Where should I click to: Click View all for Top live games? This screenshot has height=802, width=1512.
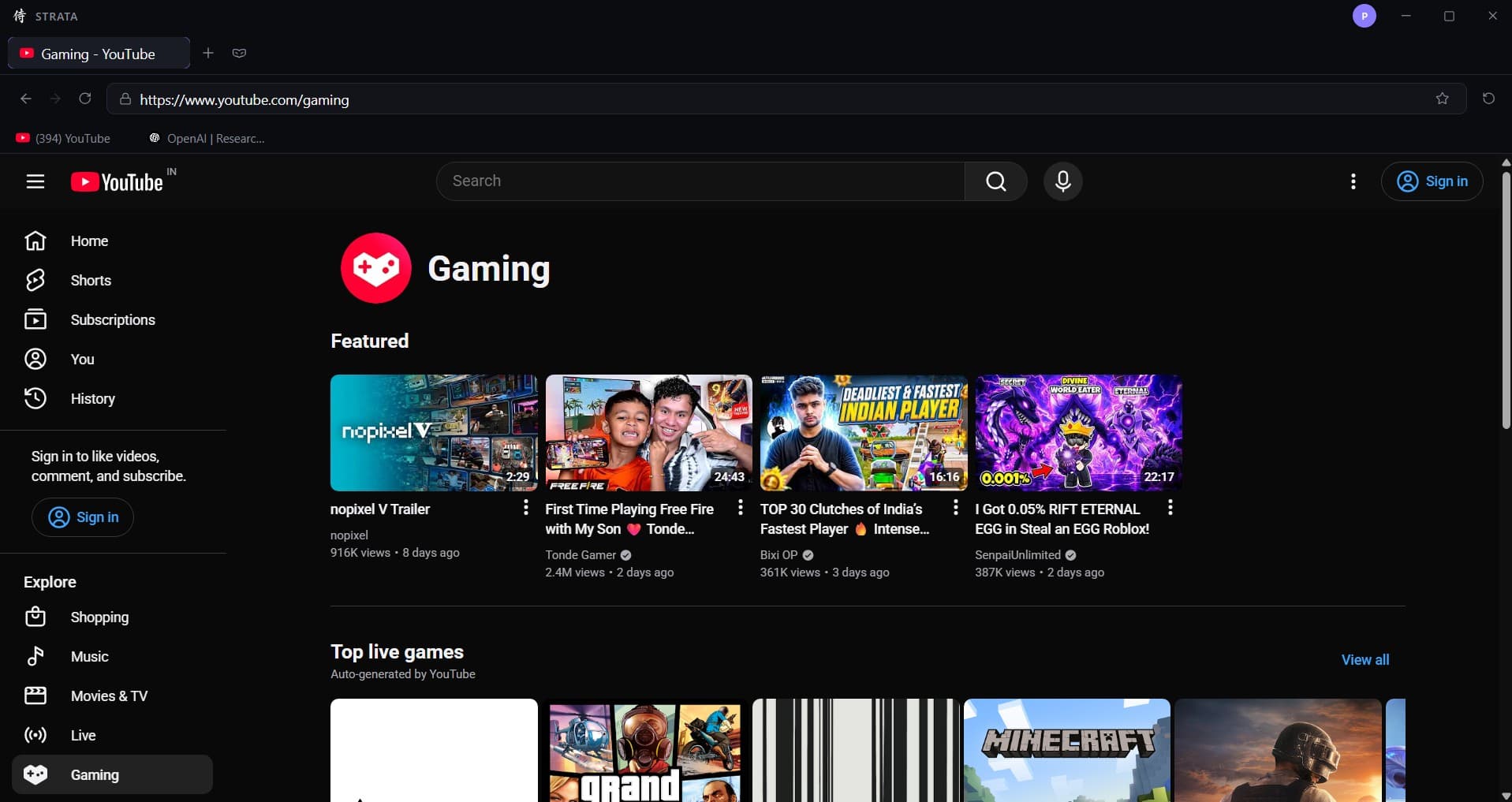pos(1365,659)
